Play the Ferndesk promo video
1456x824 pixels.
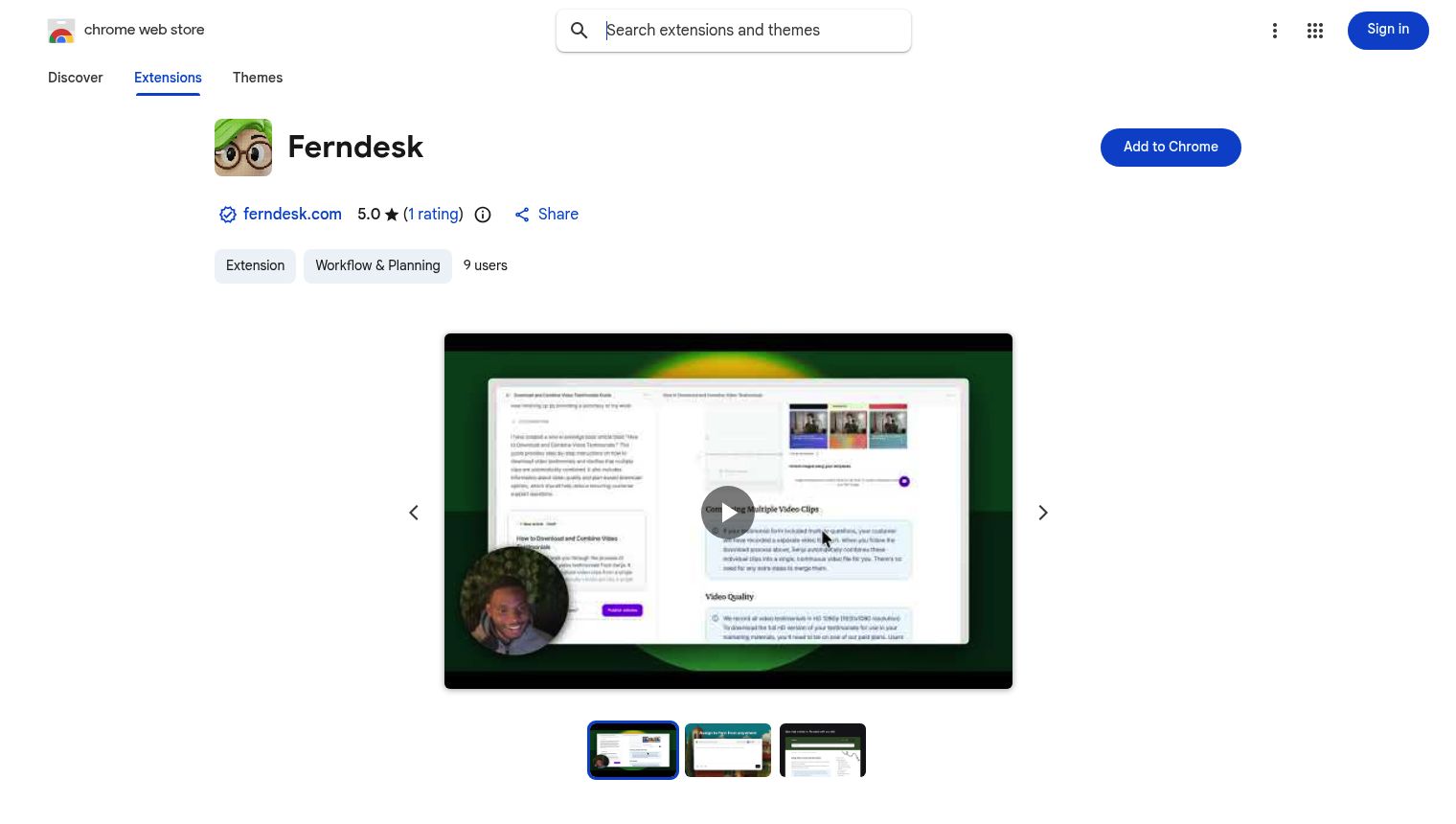pos(728,512)
